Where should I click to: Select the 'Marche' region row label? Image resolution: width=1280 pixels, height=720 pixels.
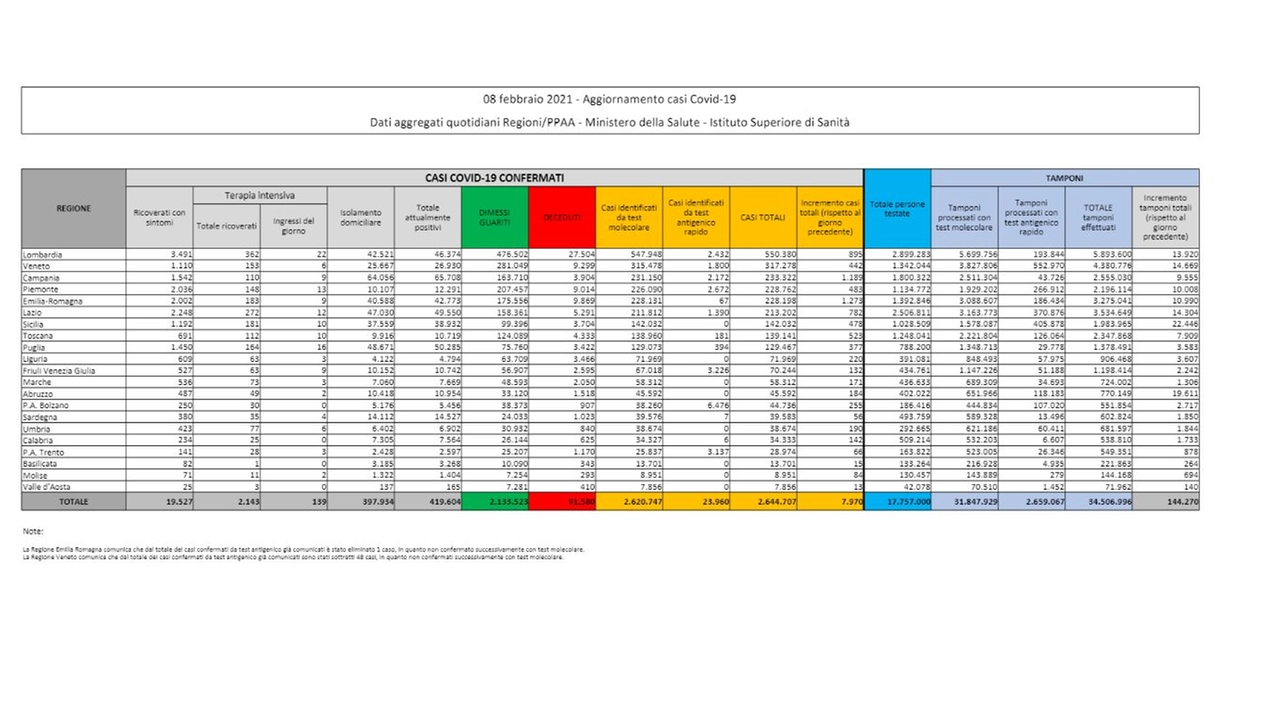tap(36, 381)
